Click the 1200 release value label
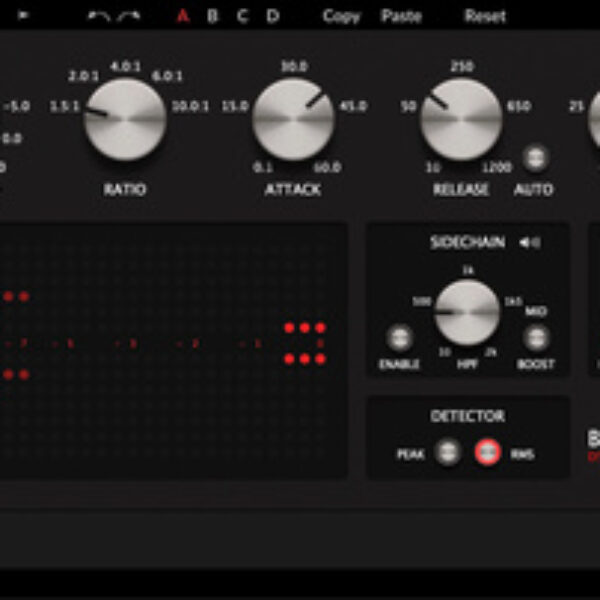Image resolution: width=600 pixels, height=600 pixels. (497, 167)
